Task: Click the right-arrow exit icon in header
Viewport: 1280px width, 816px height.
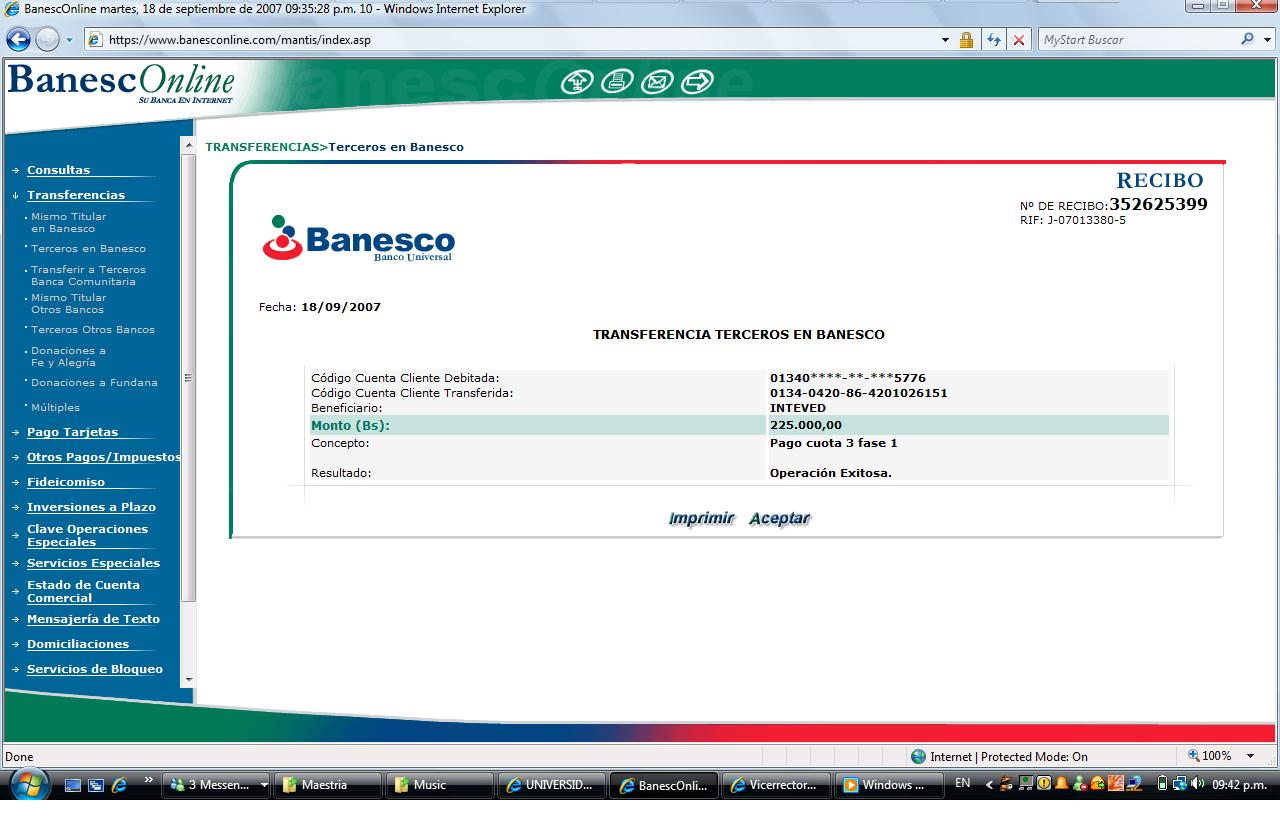Action: tap(697, 82)
